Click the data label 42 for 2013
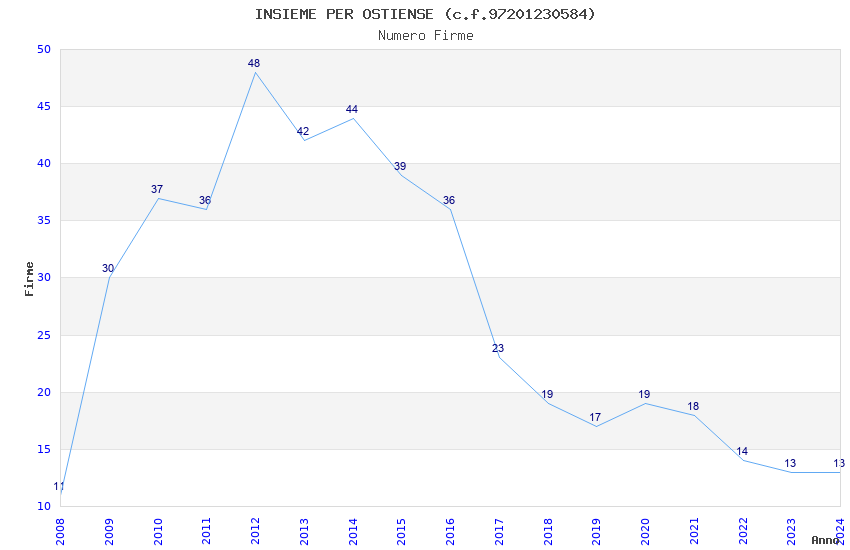The image size is (850, 550). click(x=302, y=131)
